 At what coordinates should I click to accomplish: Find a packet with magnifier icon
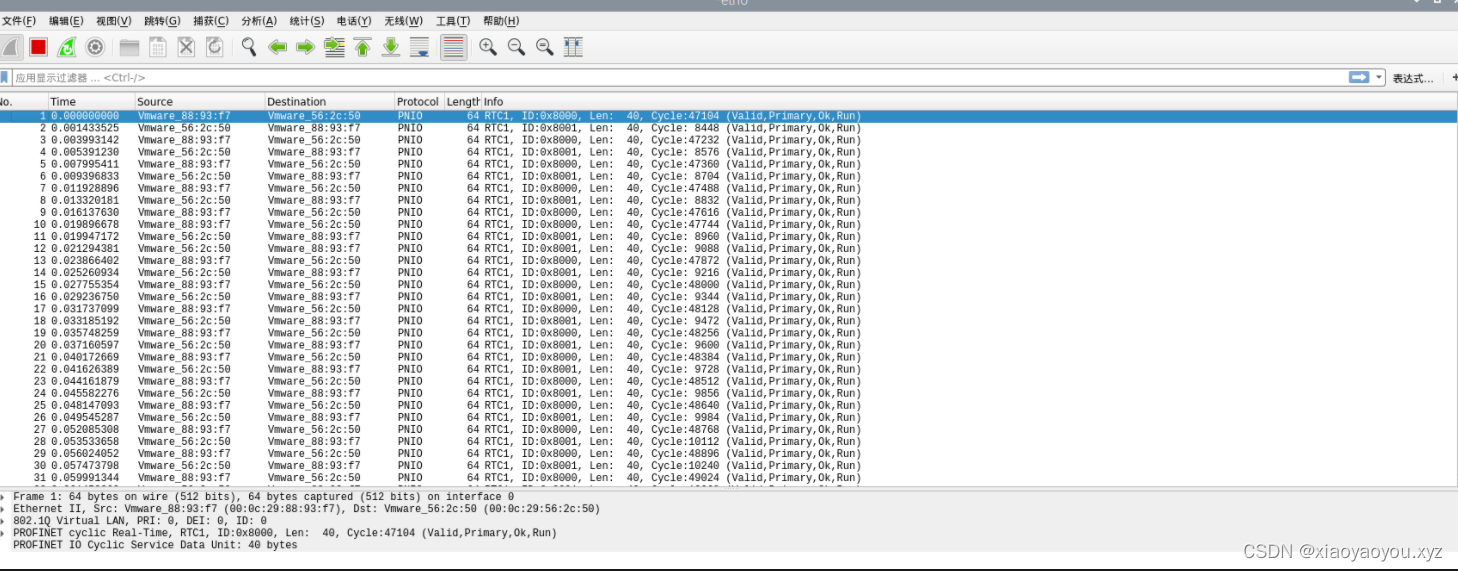[249, 47]
